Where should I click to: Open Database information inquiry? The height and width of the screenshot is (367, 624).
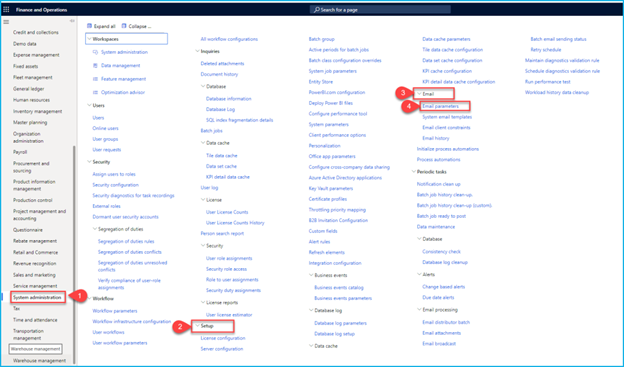[x=228, y=99]
